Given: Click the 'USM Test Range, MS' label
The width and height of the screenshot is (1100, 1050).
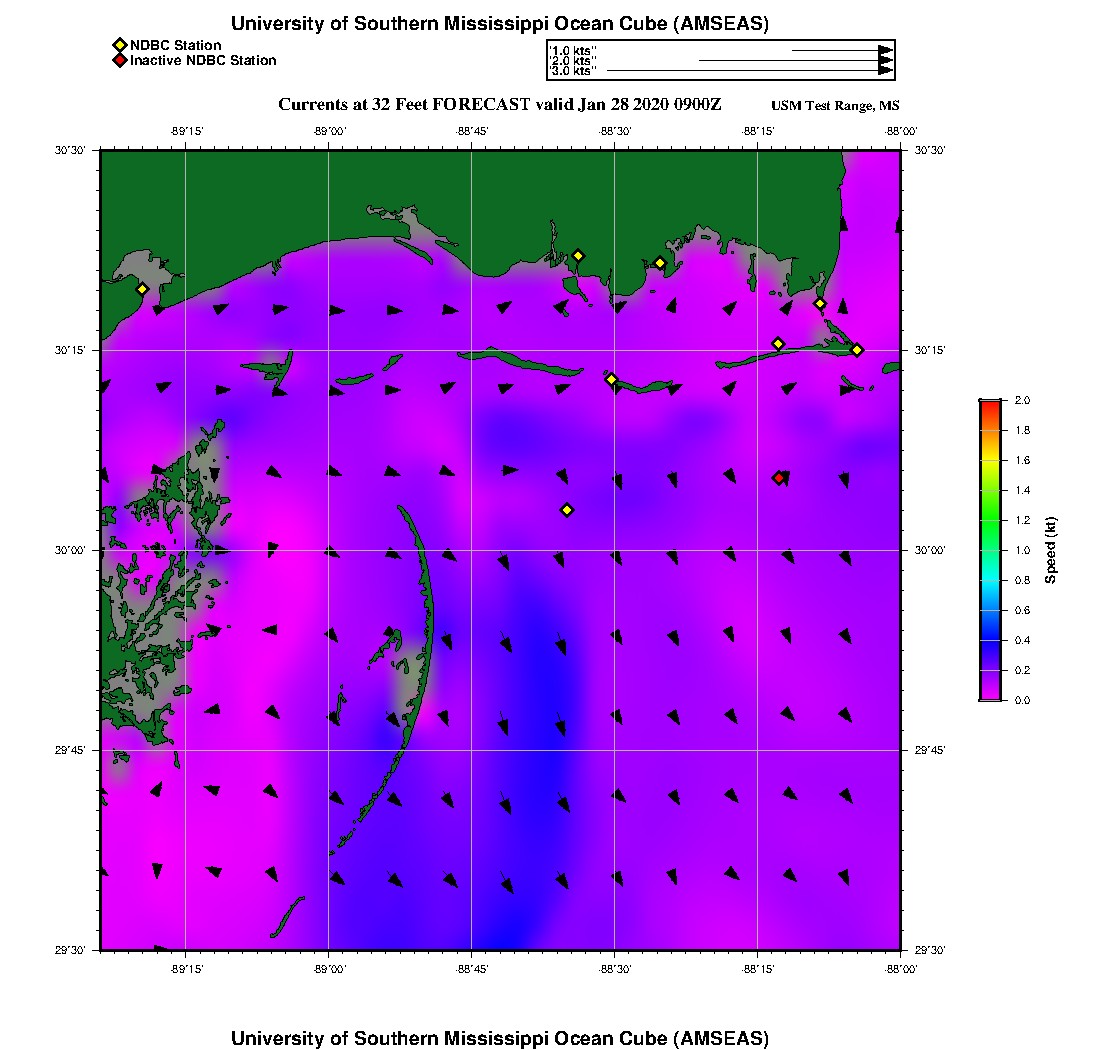Looking at the screenshot, I should 835,106.
